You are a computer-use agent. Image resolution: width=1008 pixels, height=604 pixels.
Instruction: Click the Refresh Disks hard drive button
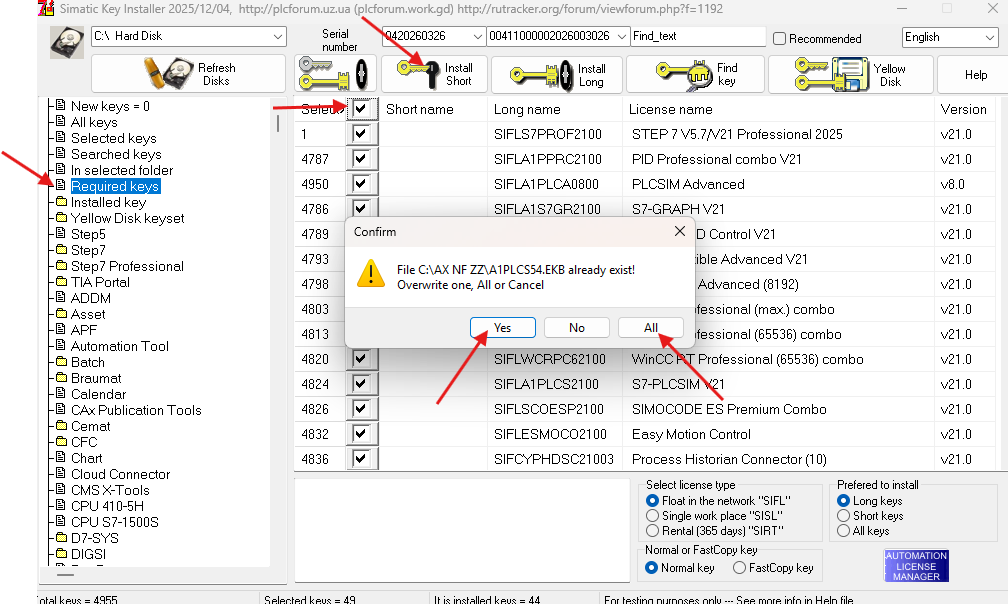[x=188, y=75]
